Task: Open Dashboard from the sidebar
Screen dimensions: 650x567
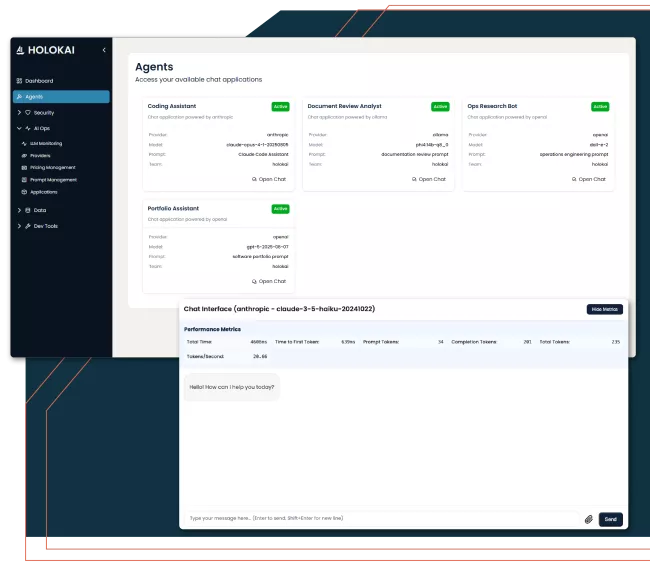Action: [x=39, y=81]
